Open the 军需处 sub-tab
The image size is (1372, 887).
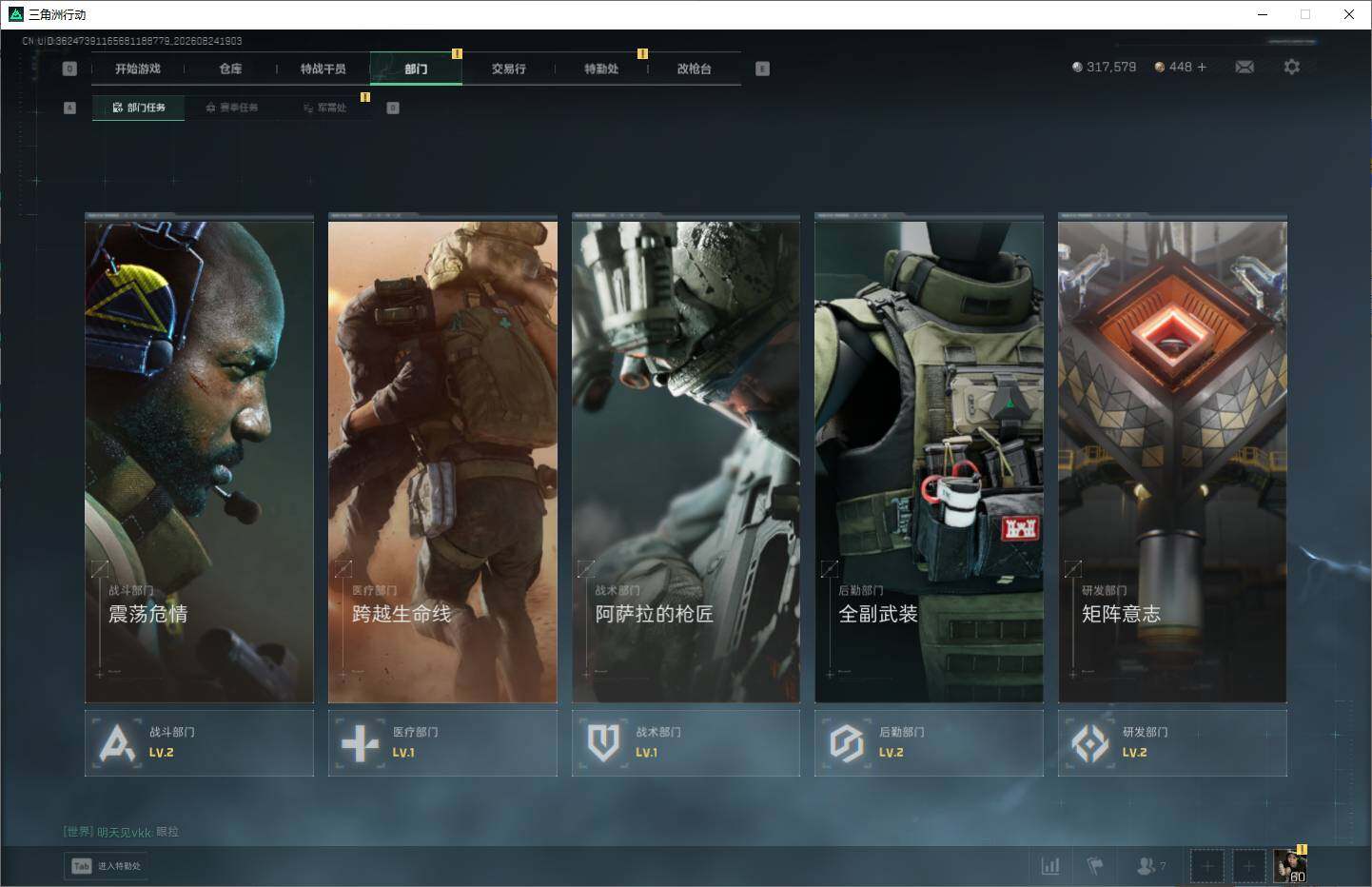point(324,108)
